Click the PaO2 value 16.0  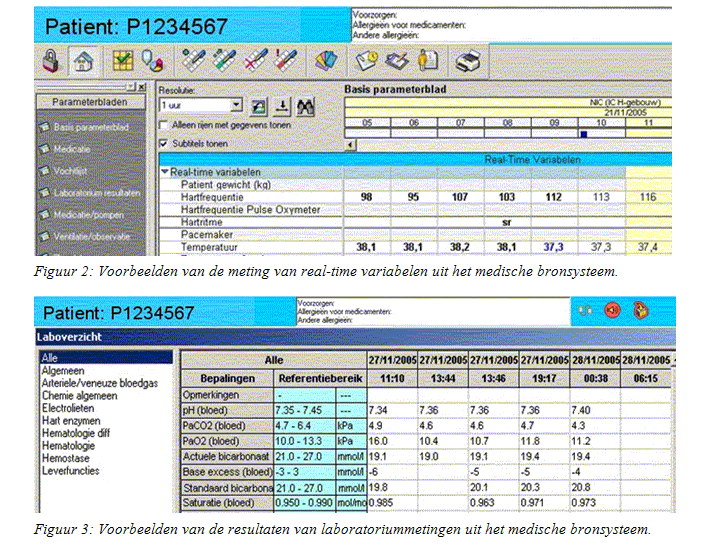(x=378, y=441)
